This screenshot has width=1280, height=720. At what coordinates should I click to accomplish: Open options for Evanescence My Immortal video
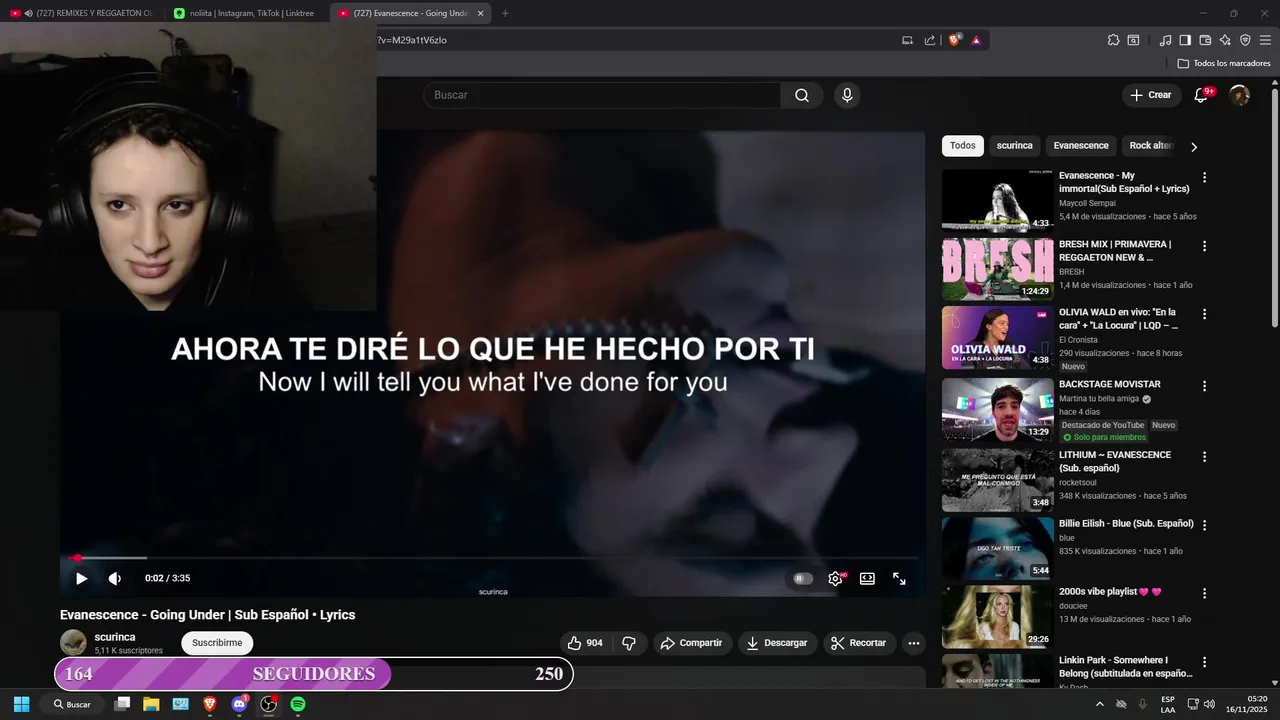pos(1204,177)
